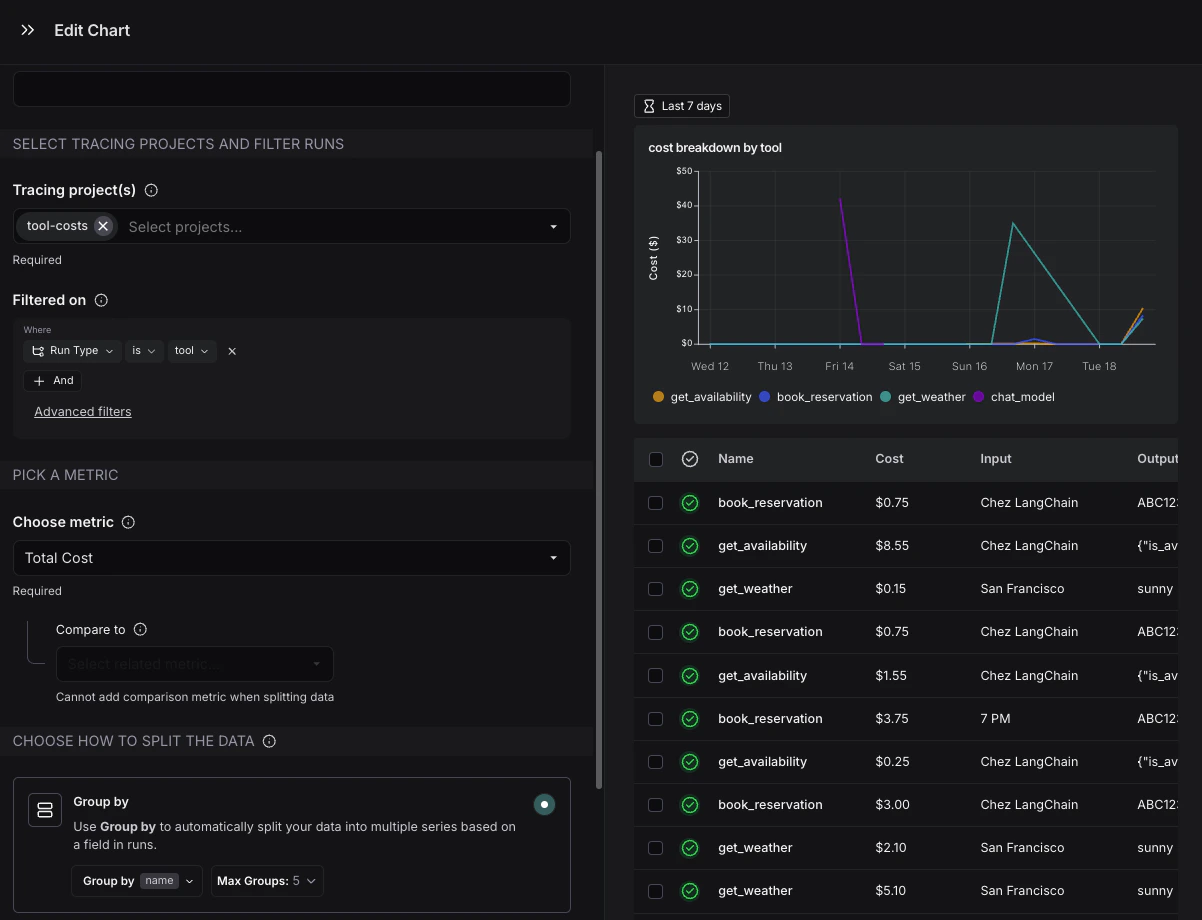
Task: Select the Group by radio button
Action: coord(544,804)
